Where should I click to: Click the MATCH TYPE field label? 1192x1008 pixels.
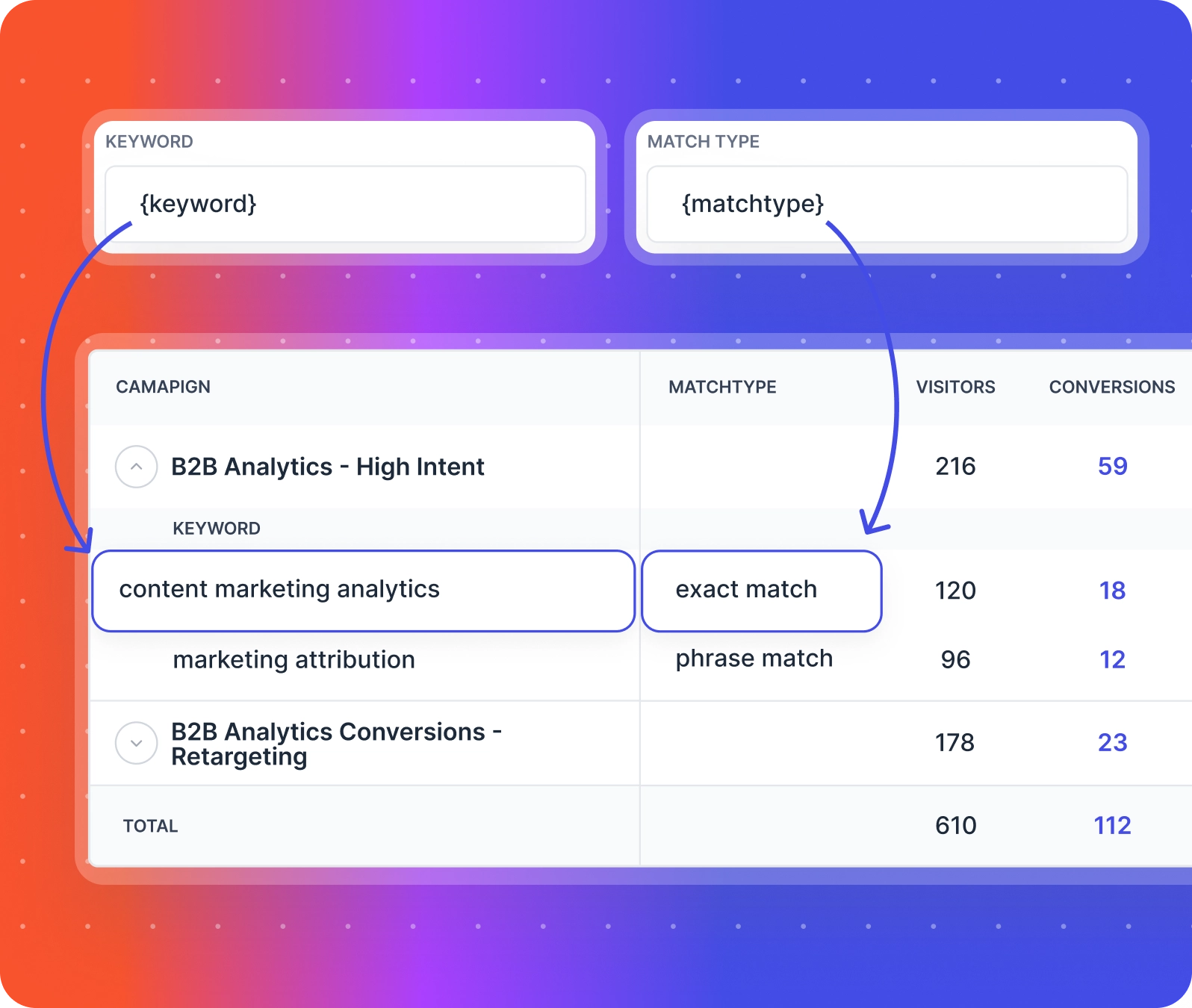pyautogui.click(x=704, y=142)
